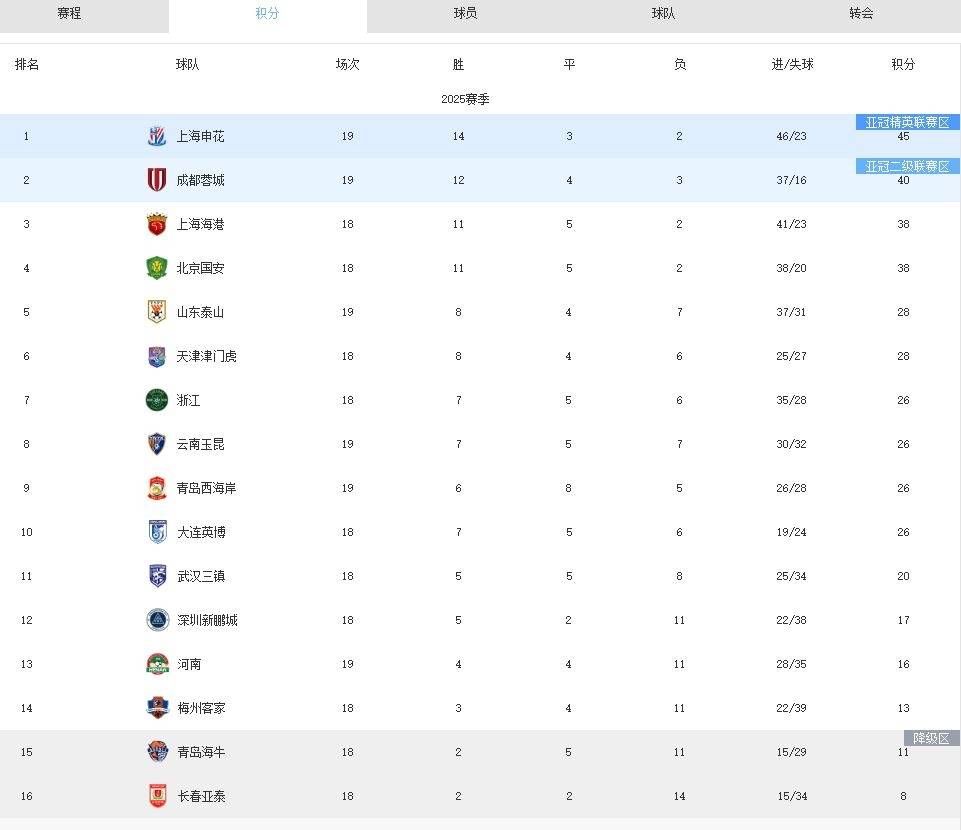Select the 球队 tab

click(x=663, y=14)
